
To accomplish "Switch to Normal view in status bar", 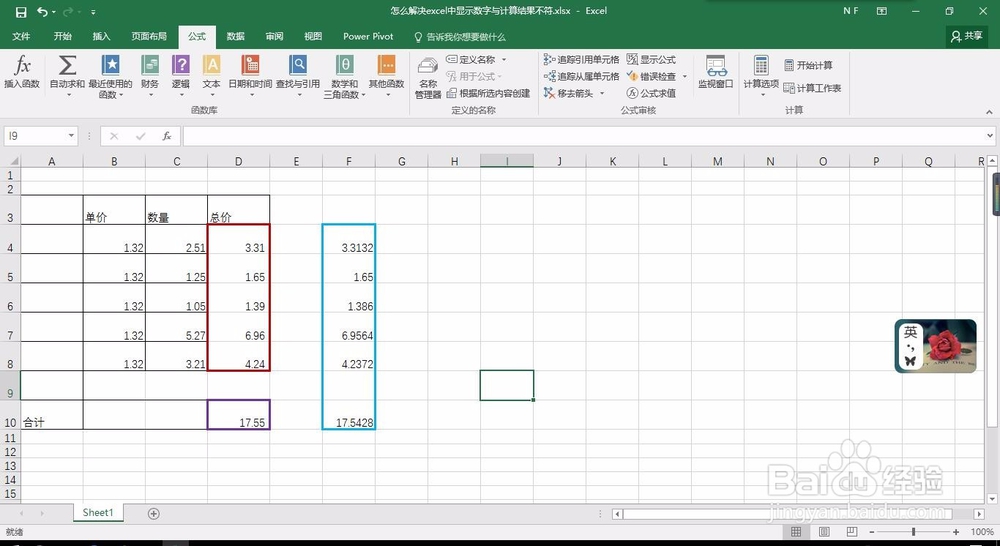I will (x=796, y=531).
